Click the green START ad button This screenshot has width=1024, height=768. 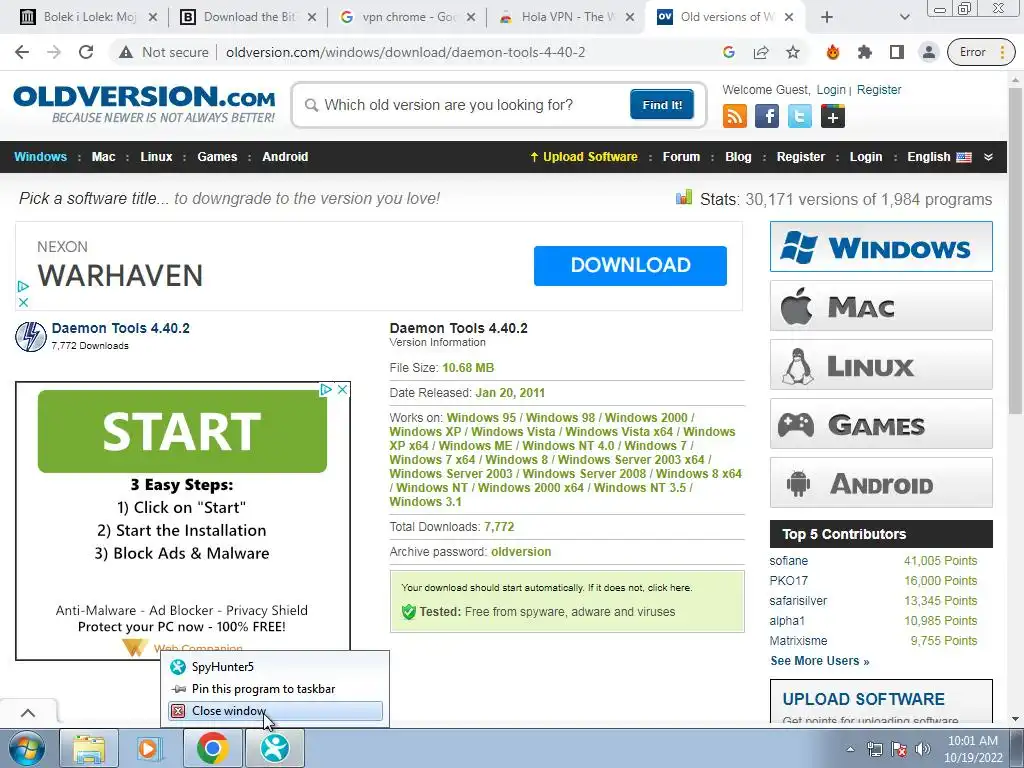tap(182, 431)
